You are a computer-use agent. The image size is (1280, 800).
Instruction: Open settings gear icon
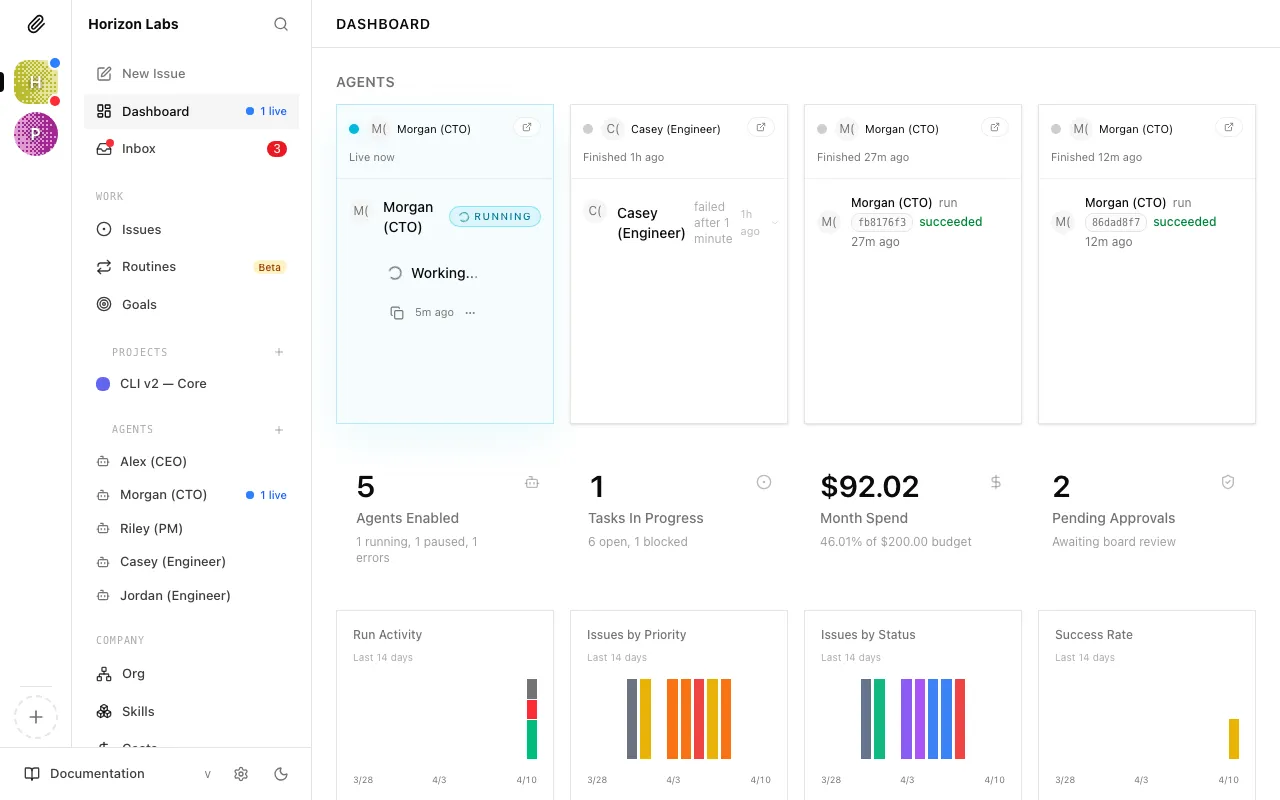(241, 774)
